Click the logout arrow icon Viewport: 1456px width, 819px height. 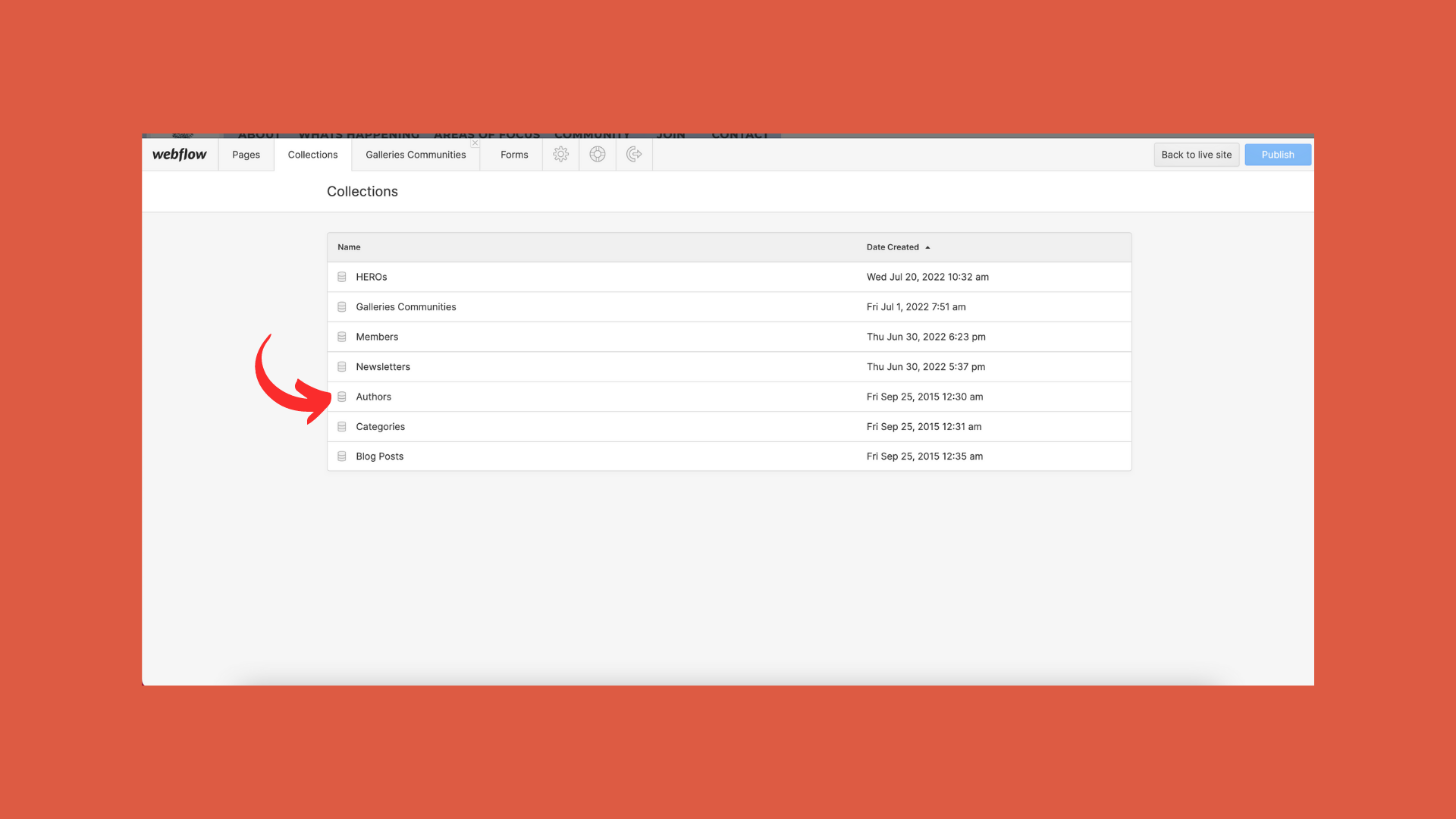coord(634,155)
